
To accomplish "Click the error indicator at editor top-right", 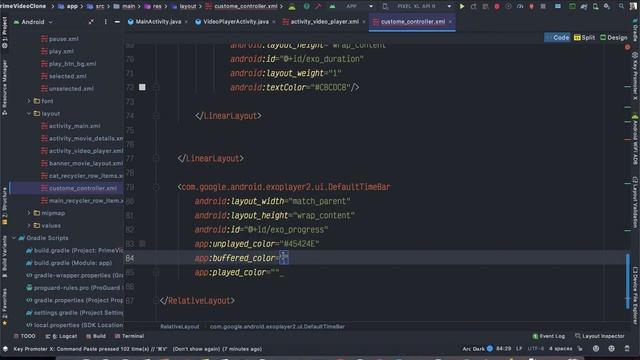I will coord(627,47).
